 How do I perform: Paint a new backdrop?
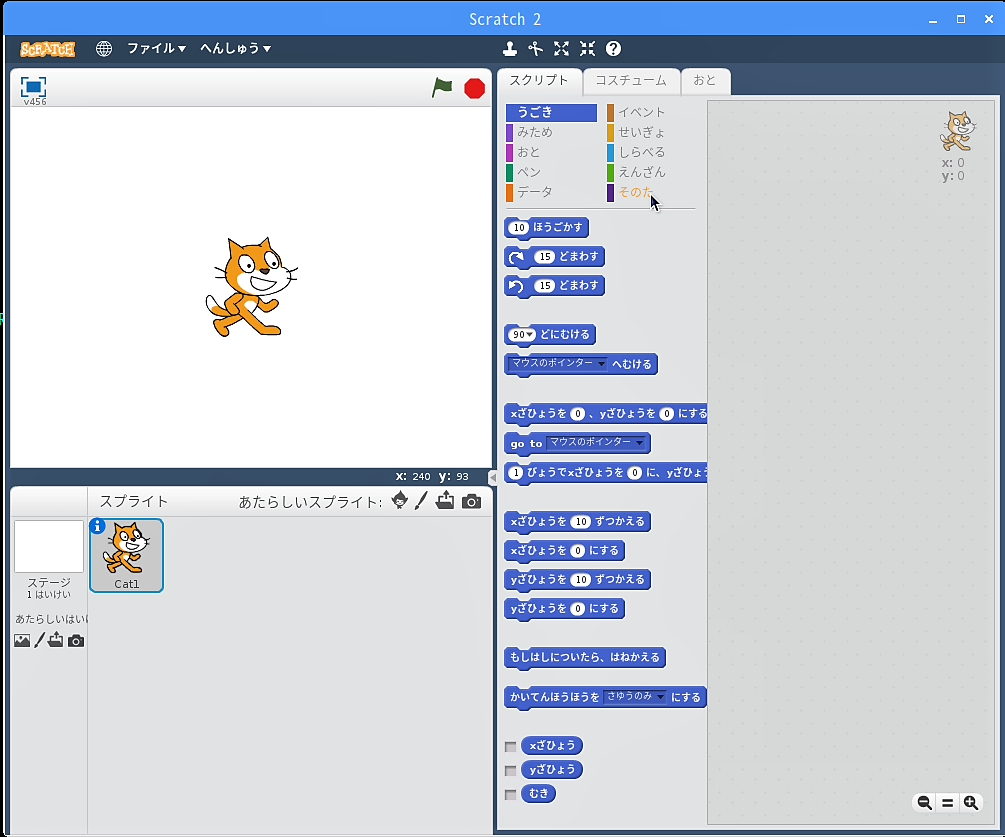point(39,640)
